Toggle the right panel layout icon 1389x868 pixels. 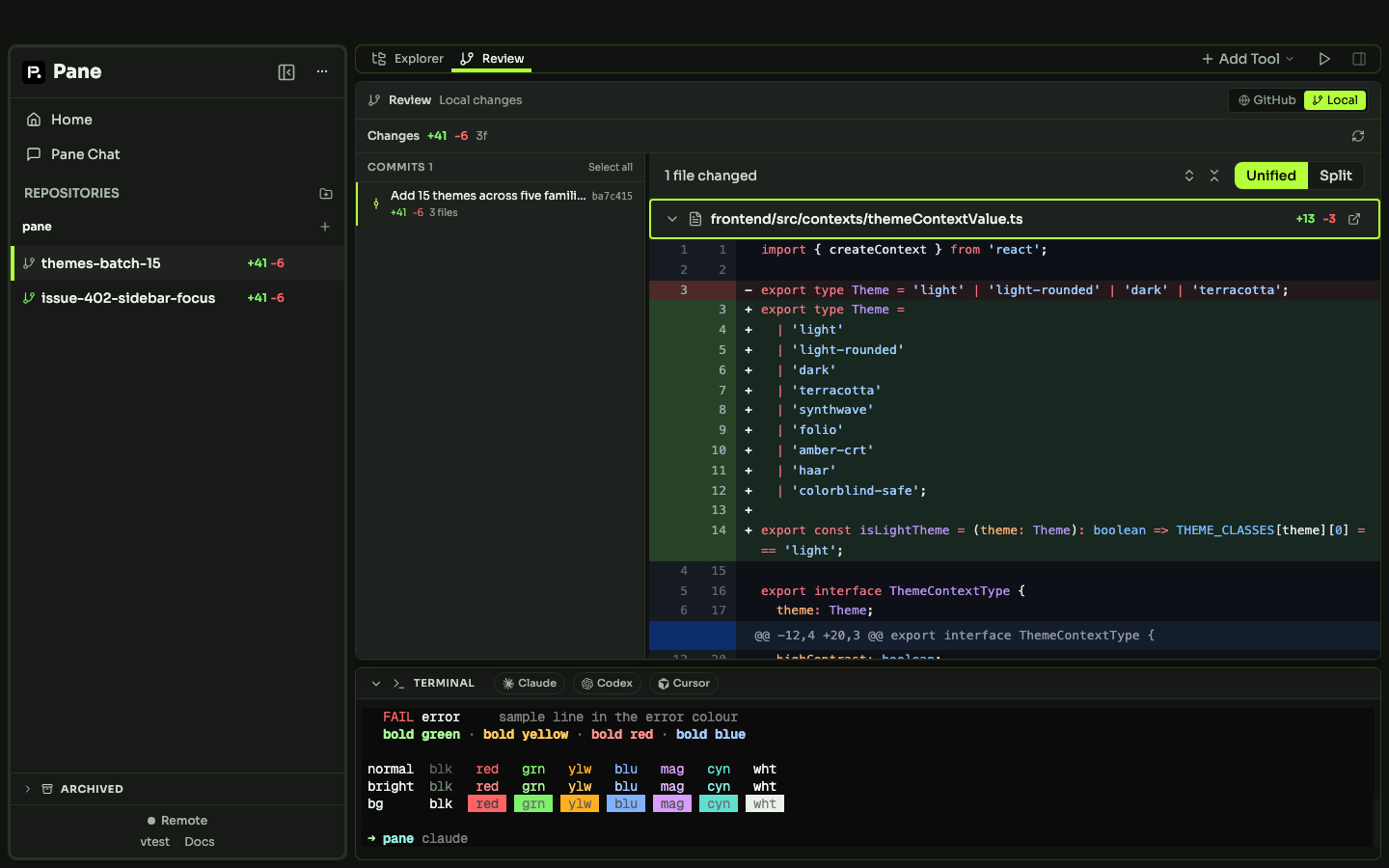(x=1359, y=59)
